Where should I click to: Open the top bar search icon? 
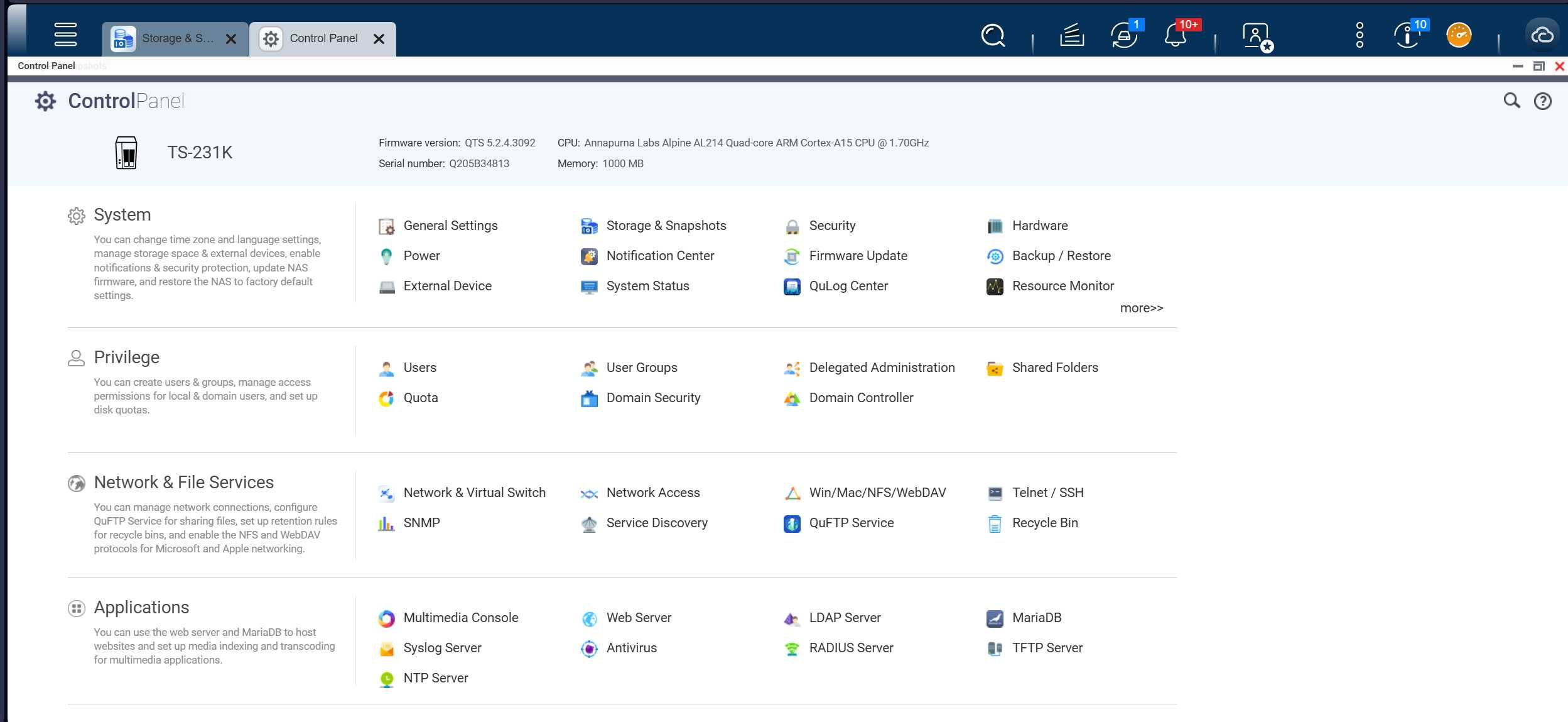[993, 35]
